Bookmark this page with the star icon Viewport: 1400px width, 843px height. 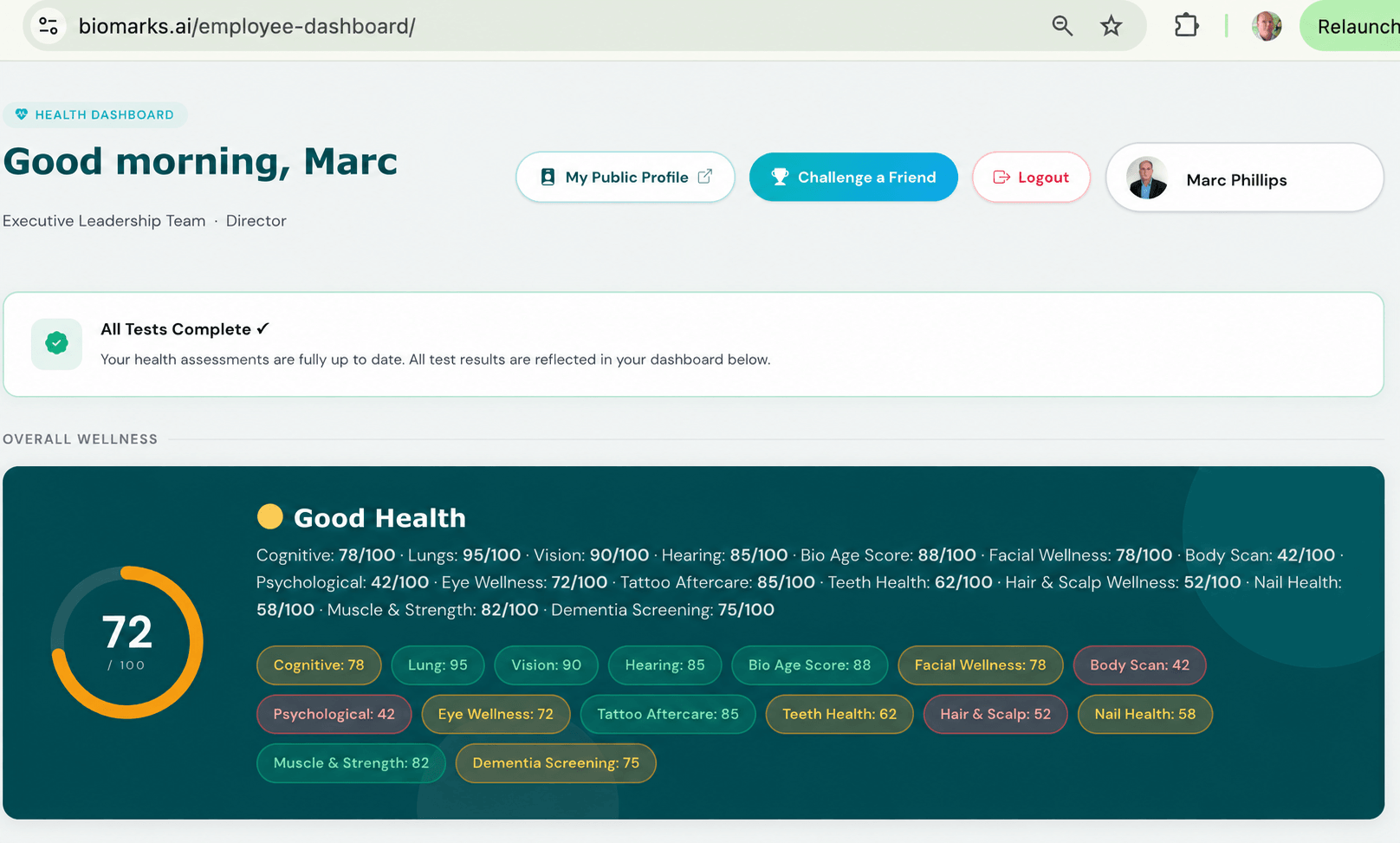pos(1111,26)
